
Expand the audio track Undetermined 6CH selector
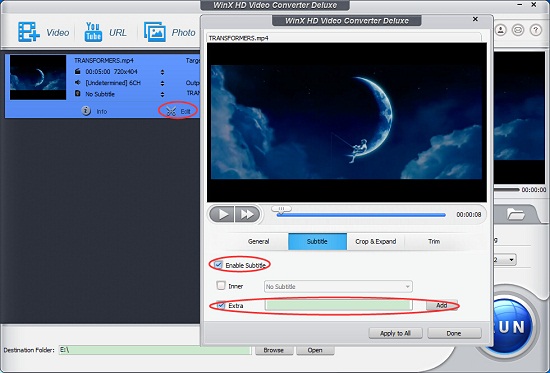(x=162, y=83)
